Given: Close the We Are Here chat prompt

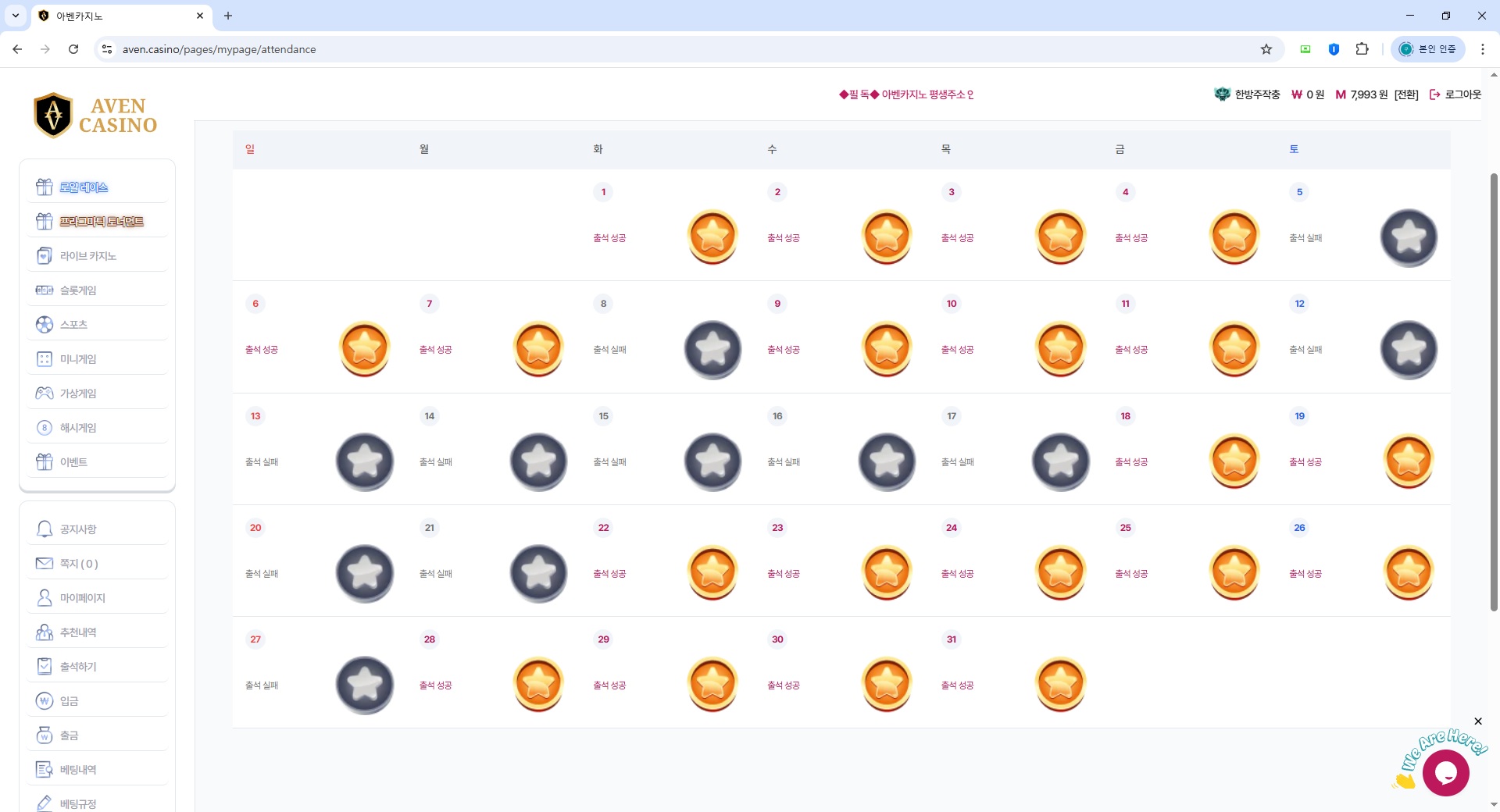Looking at the screenshot, I should tap(1478, 721).
